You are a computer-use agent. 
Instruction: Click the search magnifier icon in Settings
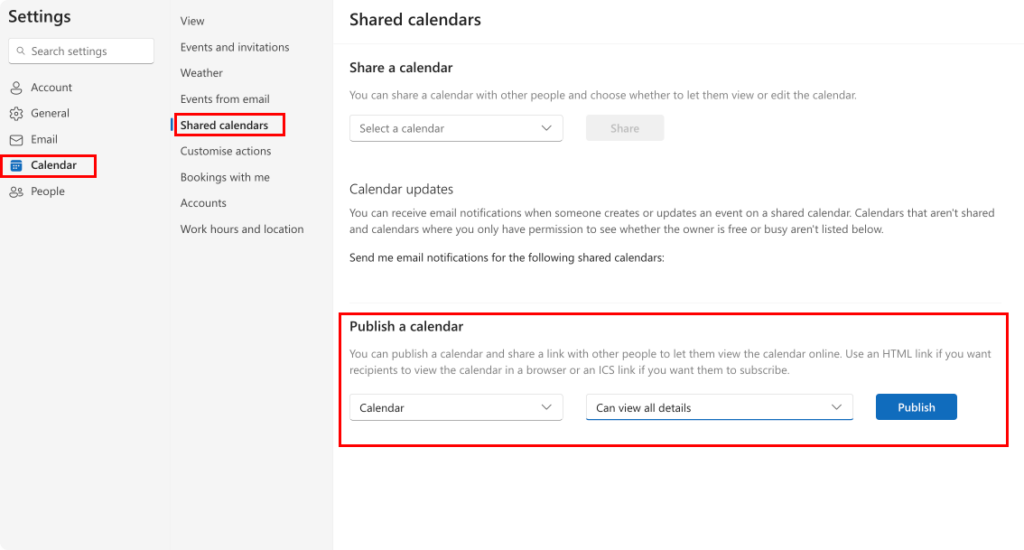pyautogui.click(x=20, y=51)
